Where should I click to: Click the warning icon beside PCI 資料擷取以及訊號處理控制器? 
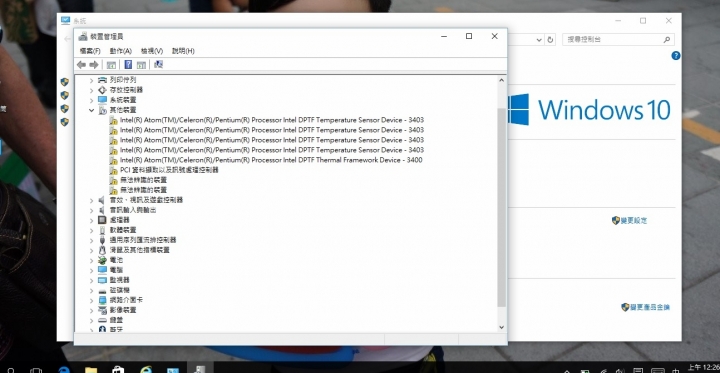pyautogui.click(x=113, y=170)
